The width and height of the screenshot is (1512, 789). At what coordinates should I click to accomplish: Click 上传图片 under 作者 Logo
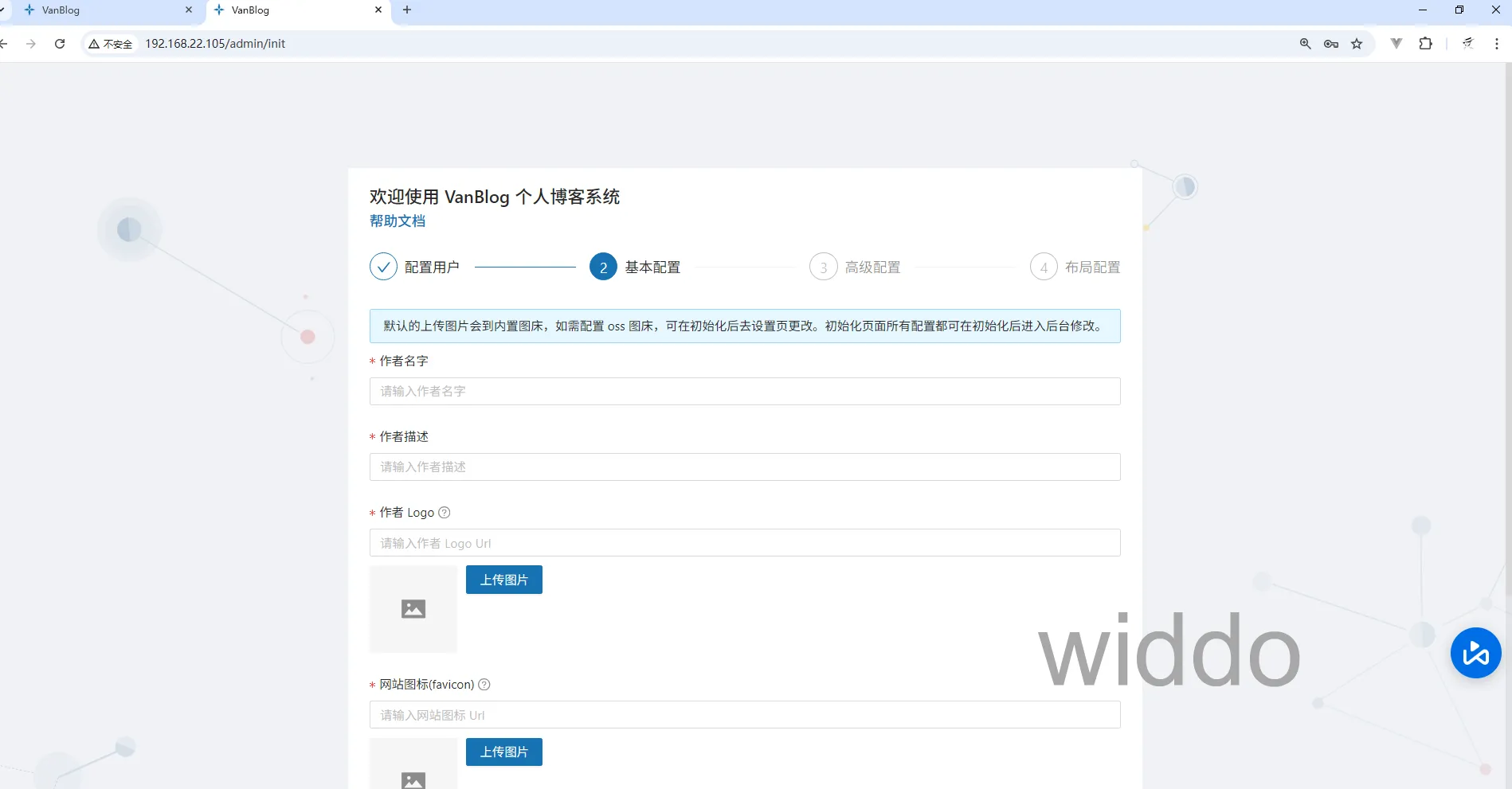point(504,580)
